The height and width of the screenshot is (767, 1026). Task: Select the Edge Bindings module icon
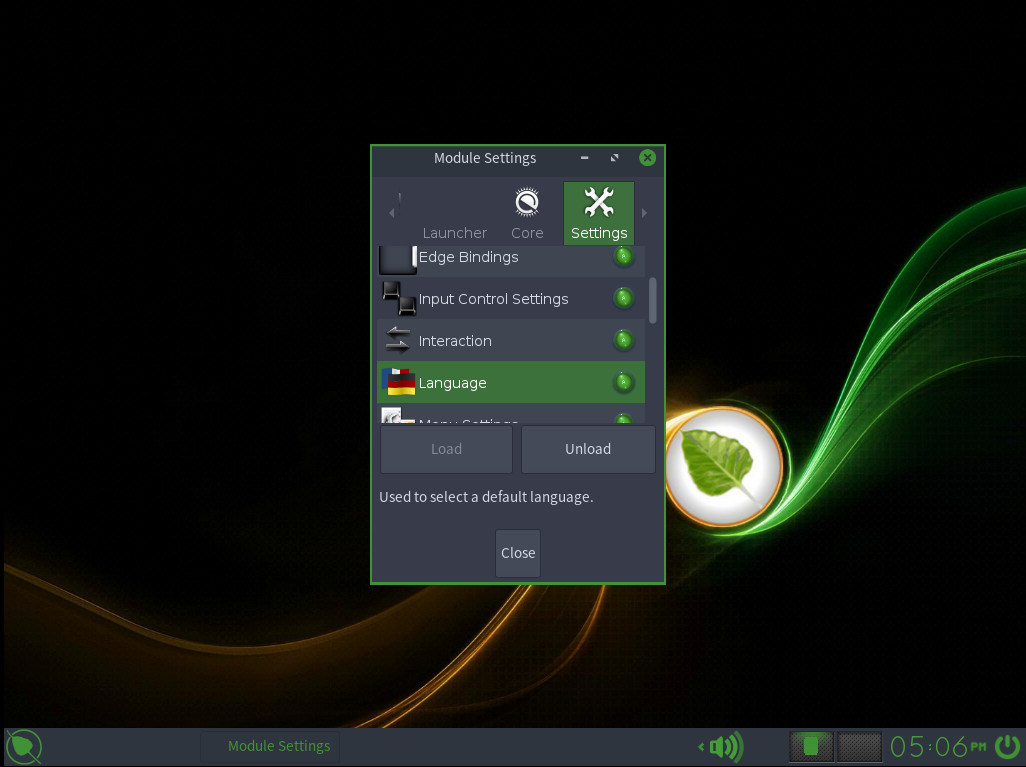(x=398, y=258)
